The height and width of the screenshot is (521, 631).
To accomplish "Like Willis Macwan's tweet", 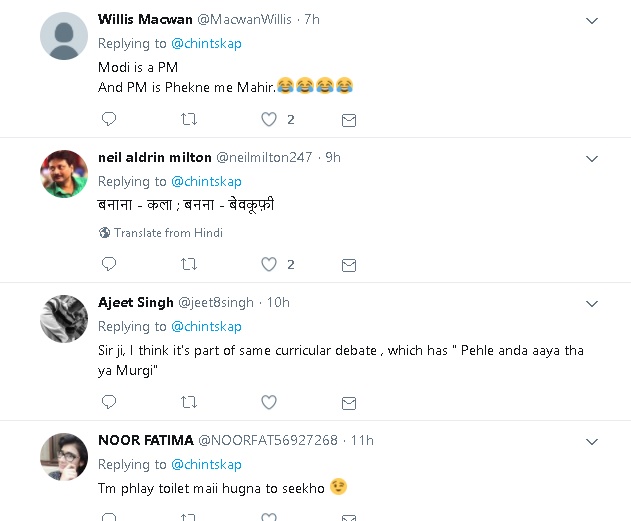I will 268,119.
